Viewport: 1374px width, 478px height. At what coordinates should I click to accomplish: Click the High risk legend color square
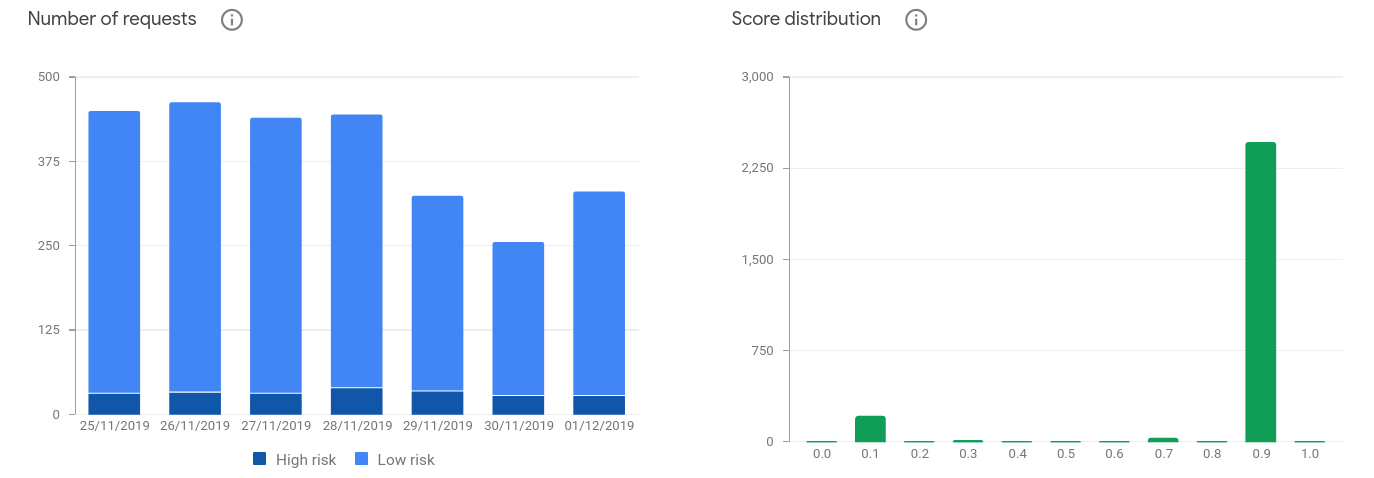coord(260,460)
